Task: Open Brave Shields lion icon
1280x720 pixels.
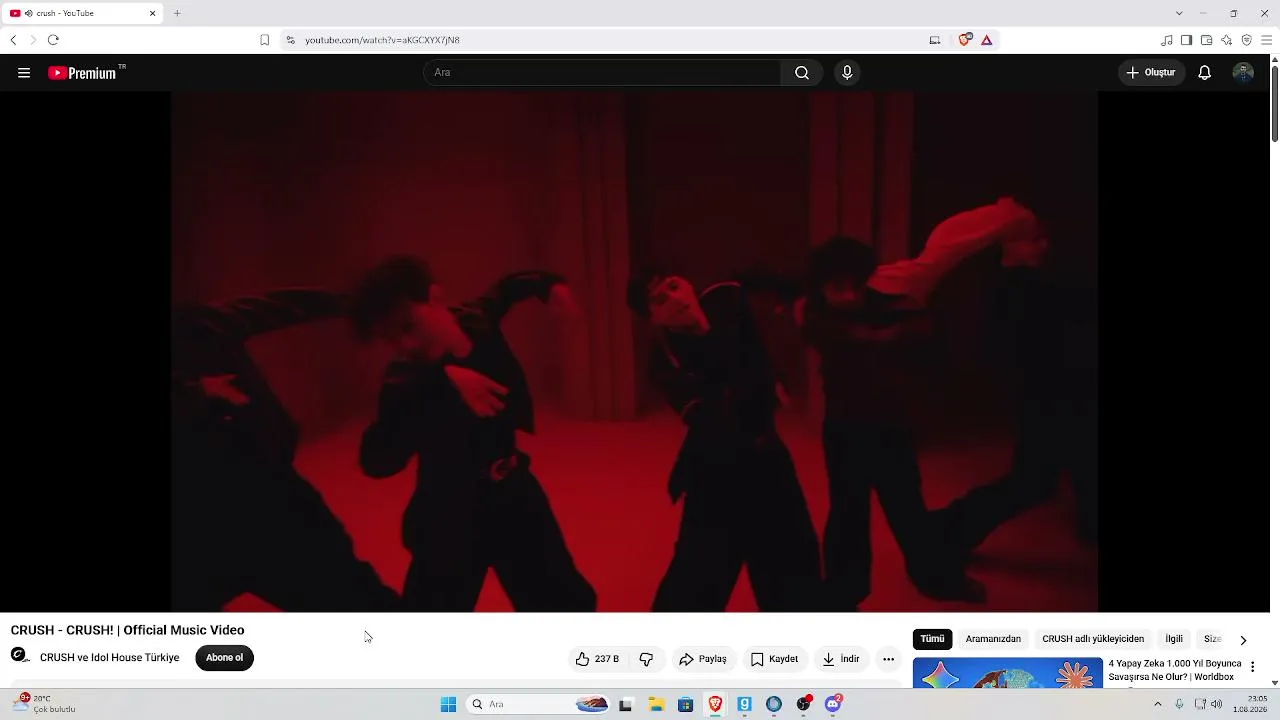Action: [x=965, y=40]
